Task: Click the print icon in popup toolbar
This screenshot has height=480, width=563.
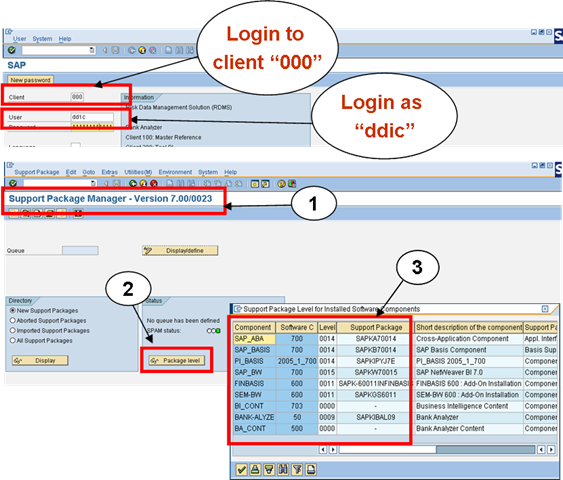Action: point(311,469)
